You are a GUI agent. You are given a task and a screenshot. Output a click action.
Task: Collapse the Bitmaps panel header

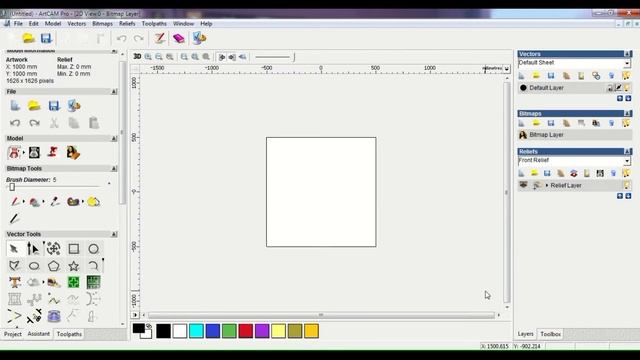click(x=627, y=113)
